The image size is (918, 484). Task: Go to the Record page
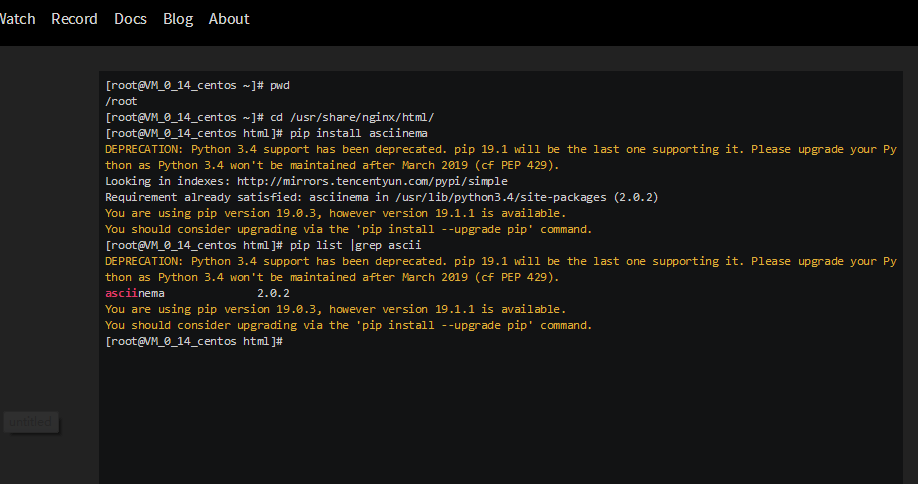pyautogui.click(x=74, y=19)
